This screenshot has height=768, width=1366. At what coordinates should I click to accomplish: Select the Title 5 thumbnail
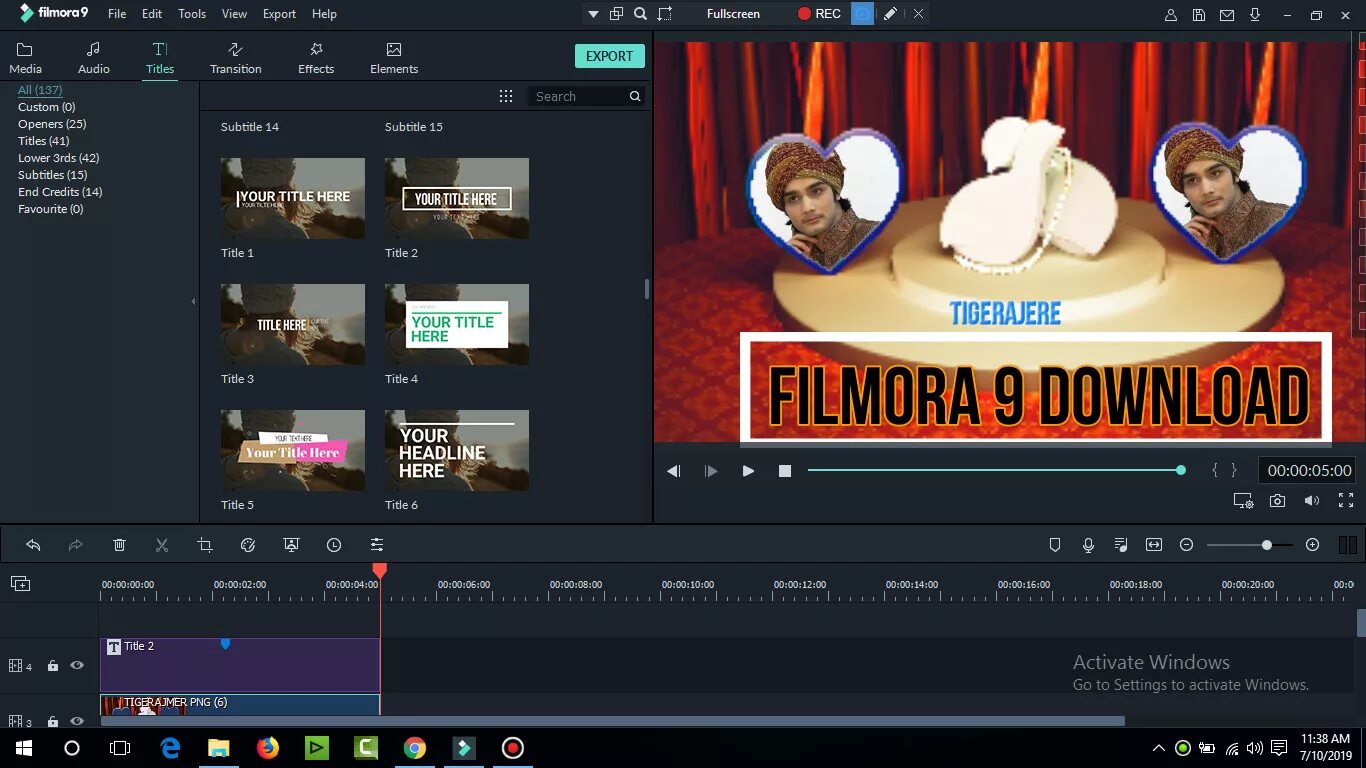293,450
